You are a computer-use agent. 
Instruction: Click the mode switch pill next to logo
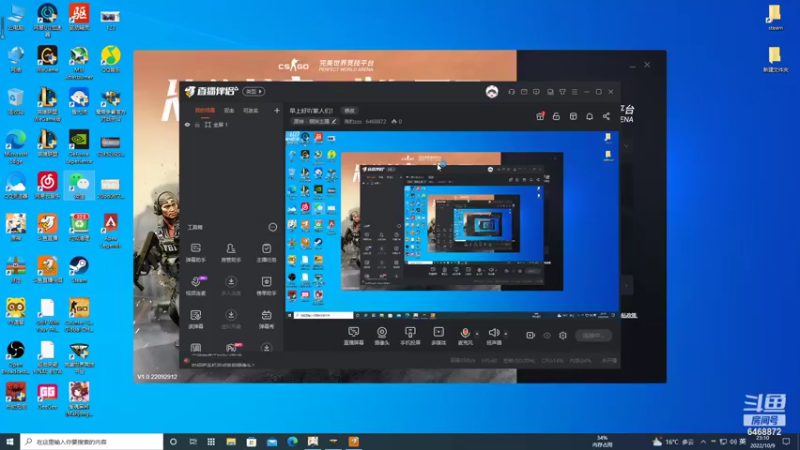[254, 91]
